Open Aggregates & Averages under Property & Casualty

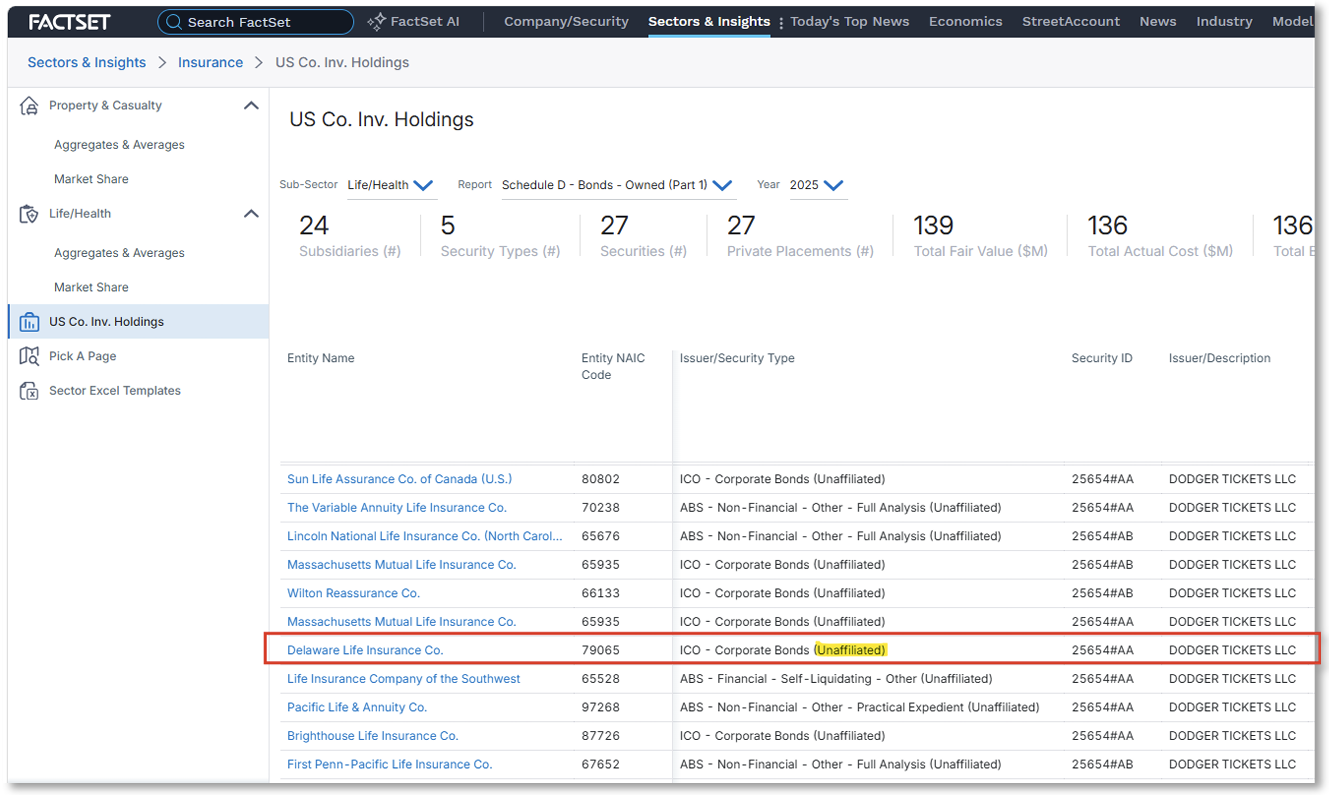click(x=119, y=145)
